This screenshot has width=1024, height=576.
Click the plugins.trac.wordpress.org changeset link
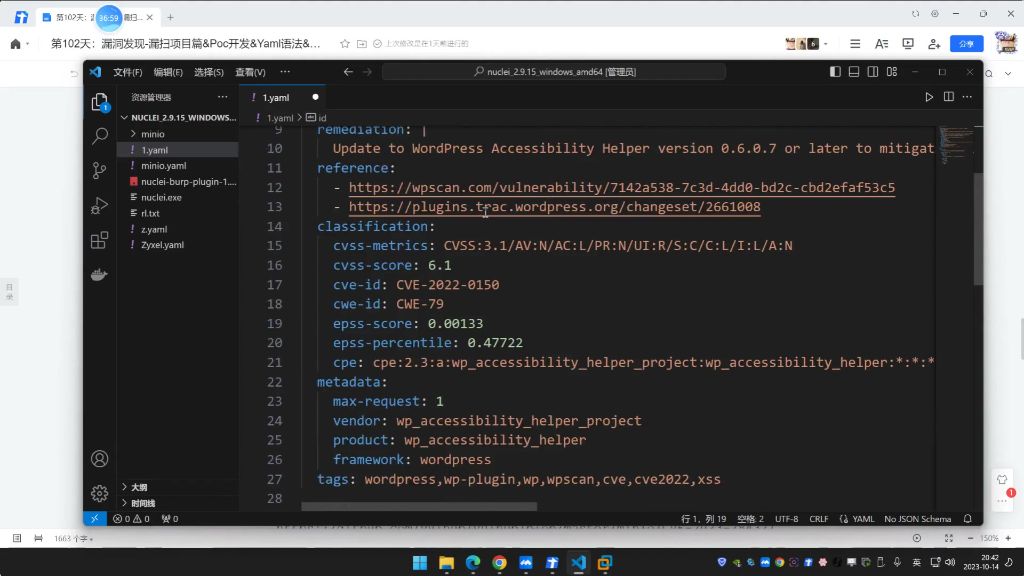click(x=554, y=207)
